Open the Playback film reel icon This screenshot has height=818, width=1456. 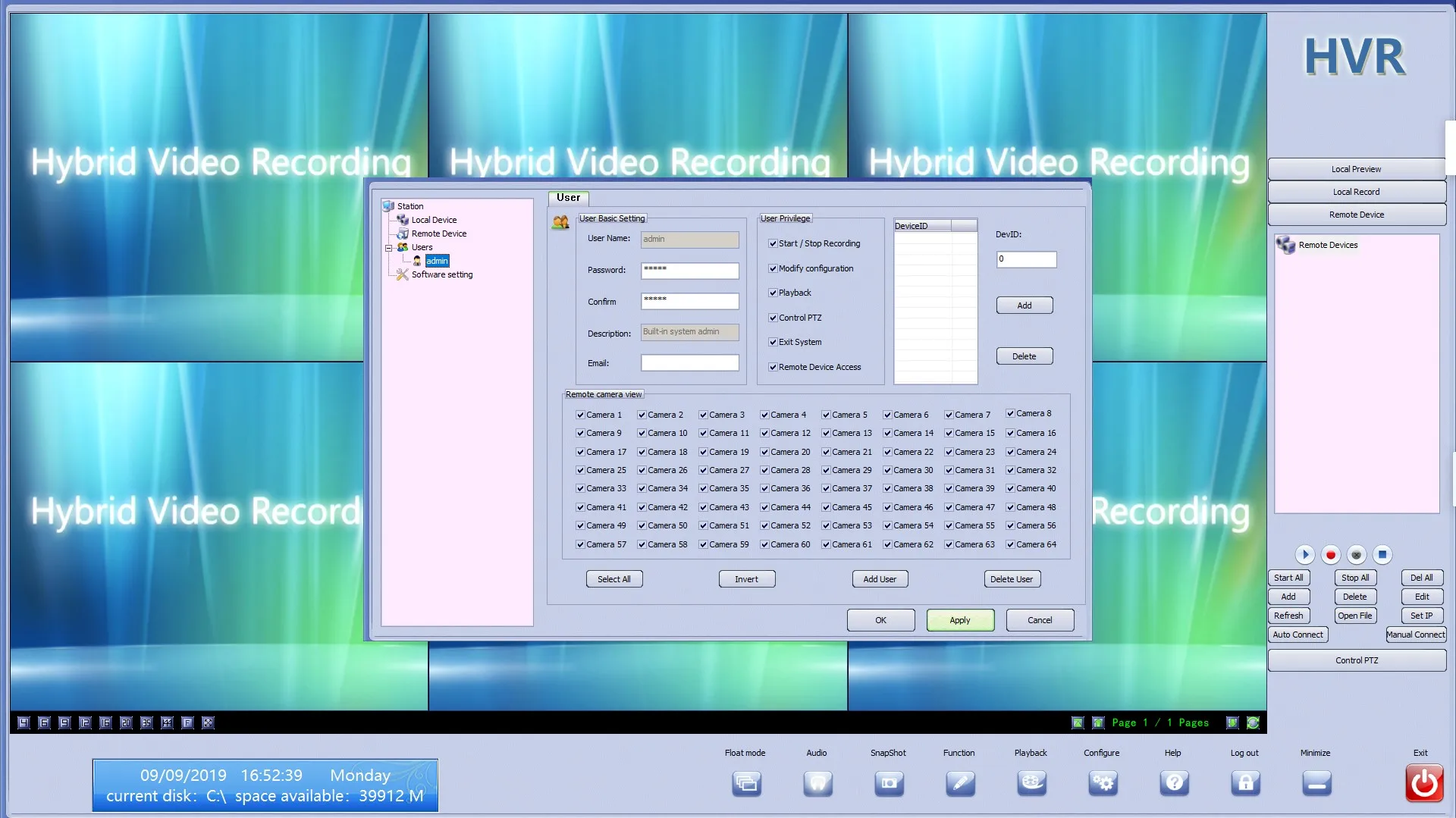1031,782
